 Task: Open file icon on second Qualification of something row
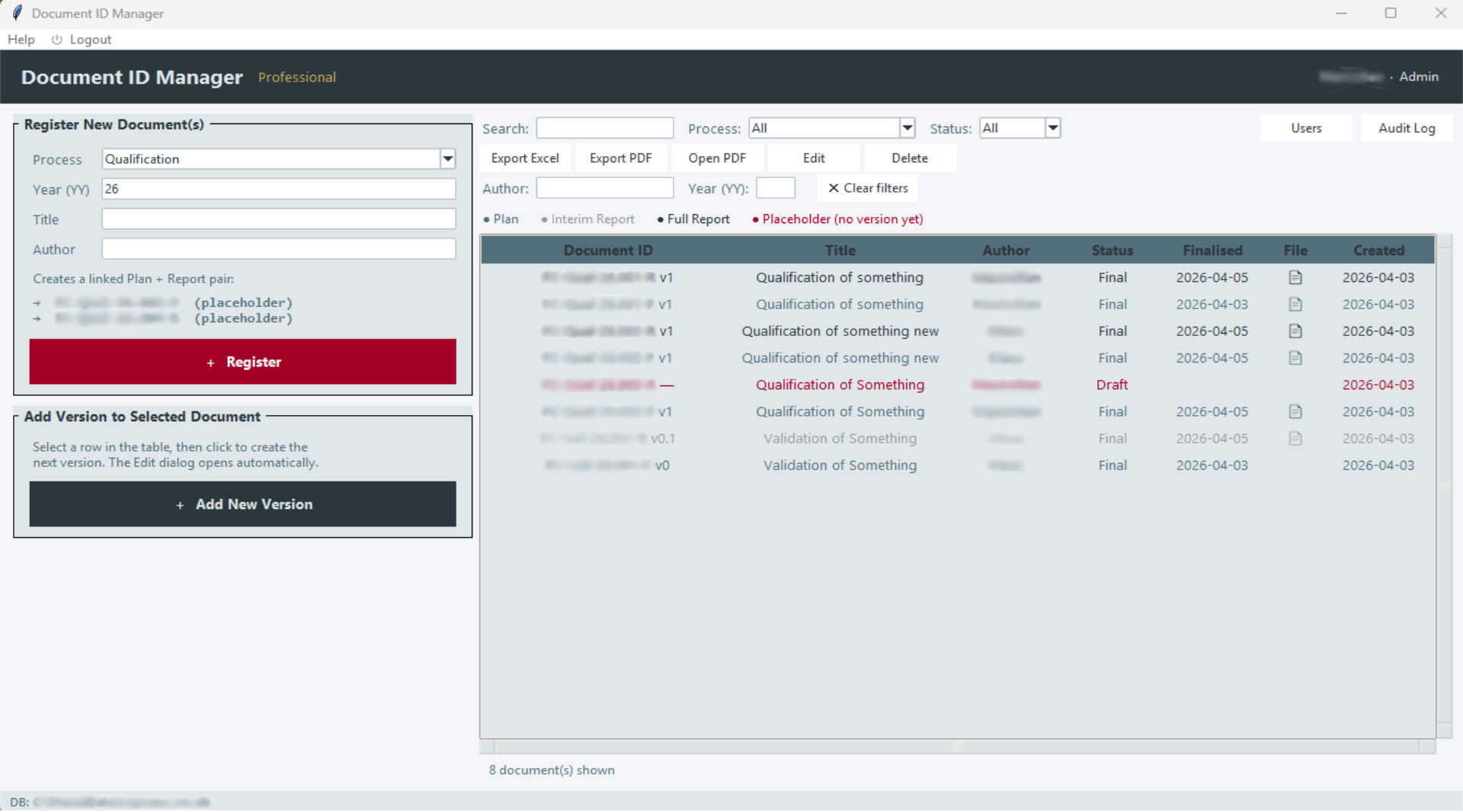click(1295, 304)
